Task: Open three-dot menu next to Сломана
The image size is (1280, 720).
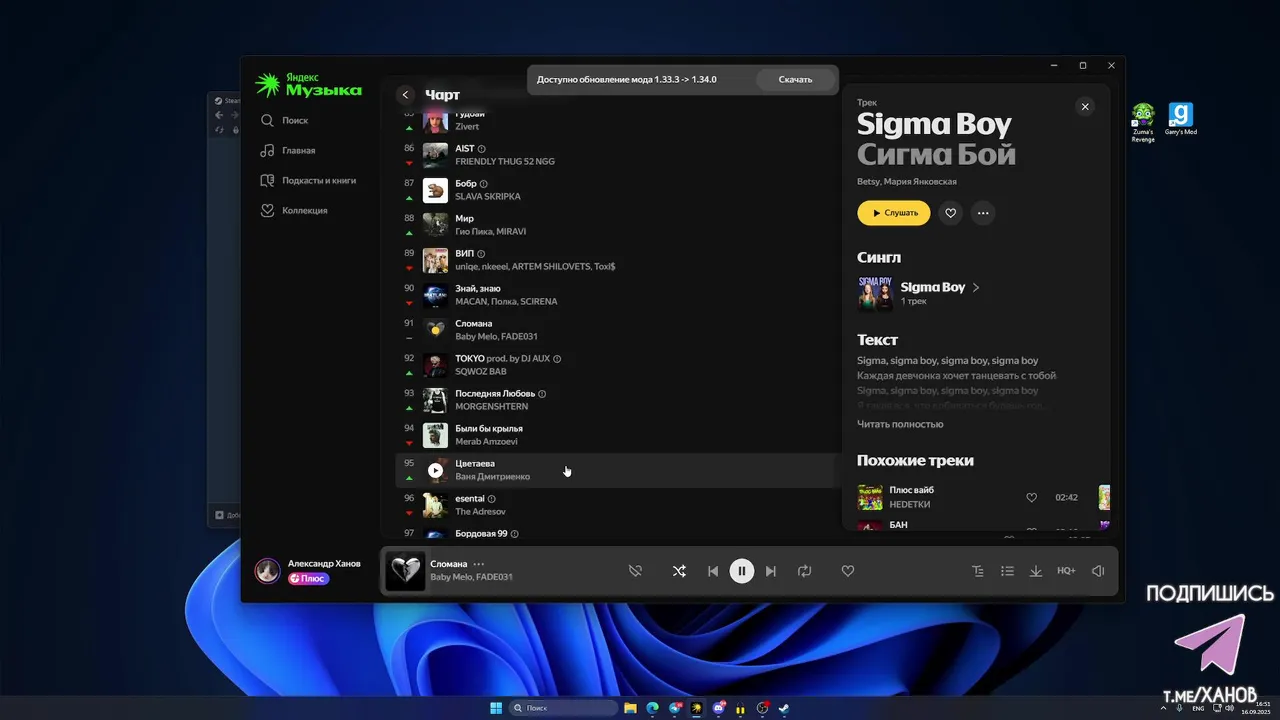Action: (x=479, y=564)
